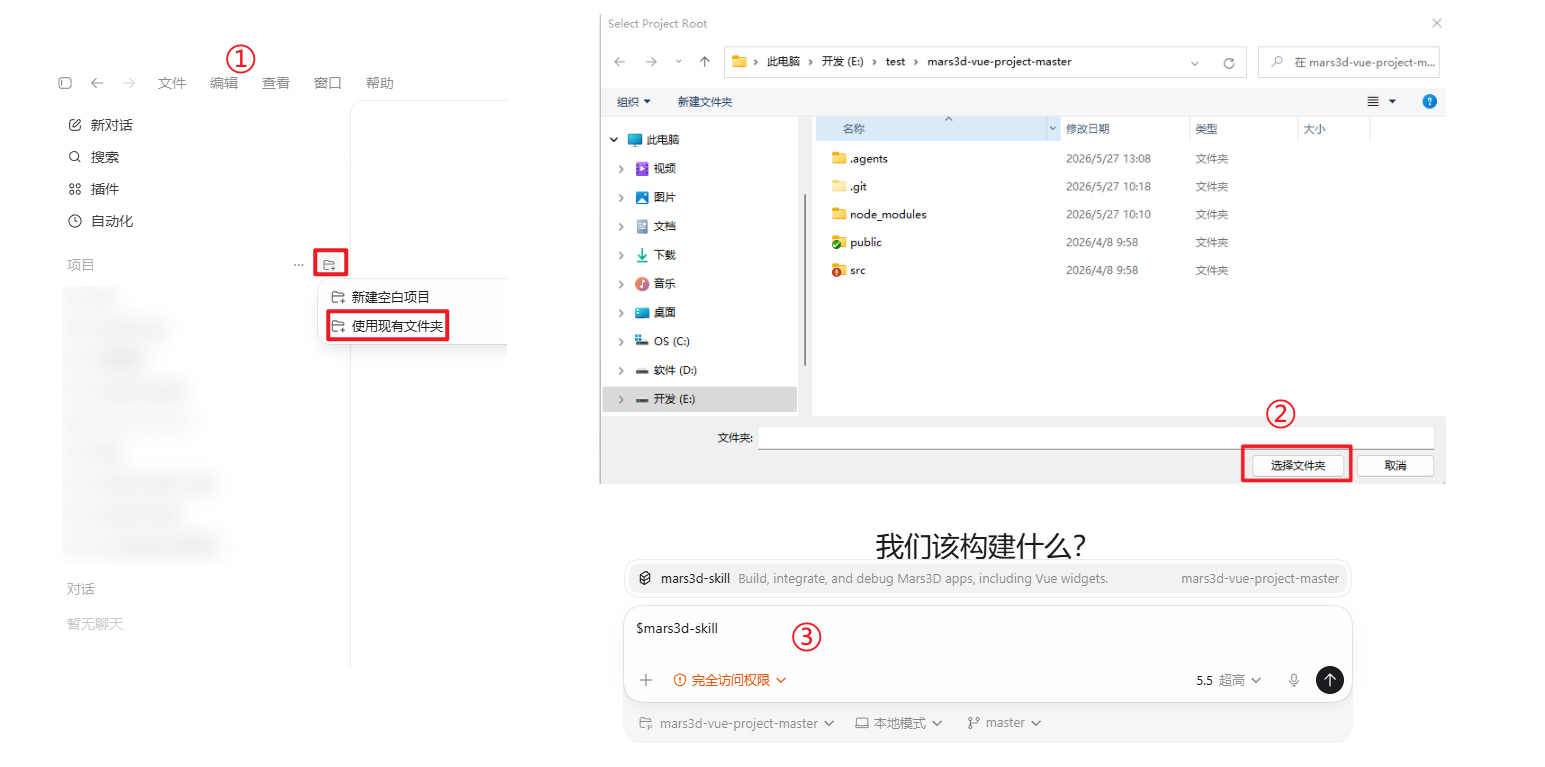Click the add project folder icon
The image size is (1545, 767).
[x=329, y=265]
